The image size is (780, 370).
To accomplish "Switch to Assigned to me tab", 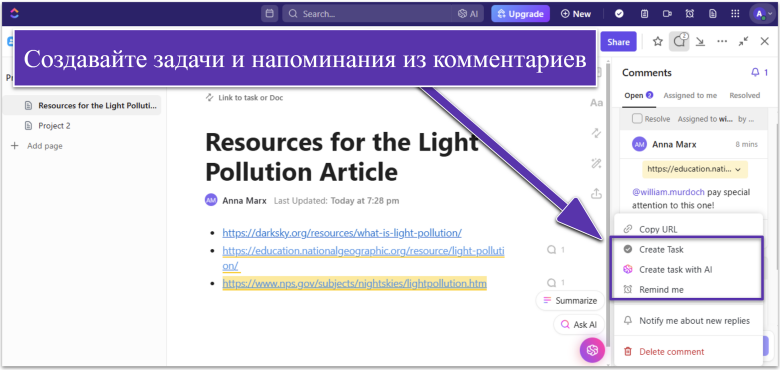I will click(x=690, y=95).
